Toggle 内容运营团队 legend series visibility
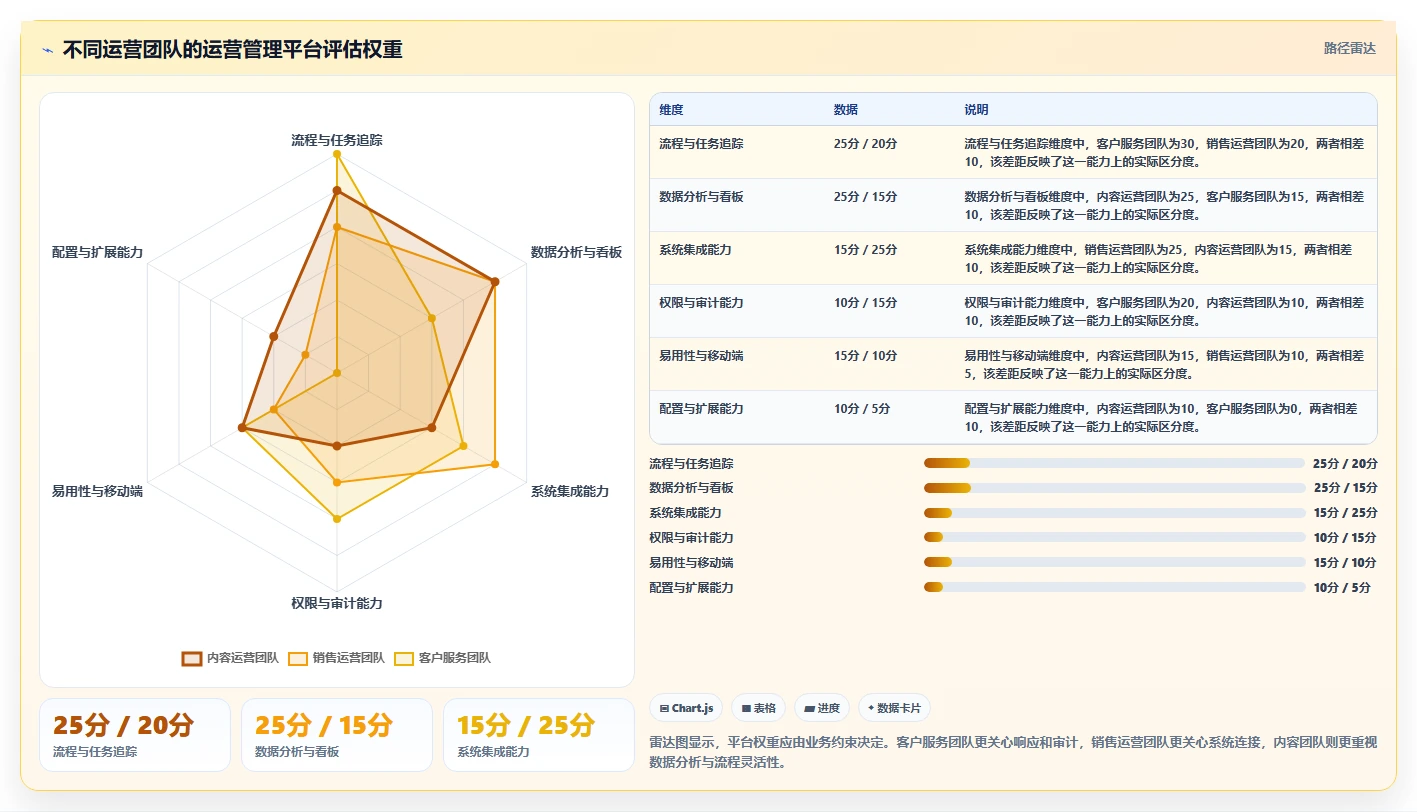 pyautogui.click(x=230, y=658)
